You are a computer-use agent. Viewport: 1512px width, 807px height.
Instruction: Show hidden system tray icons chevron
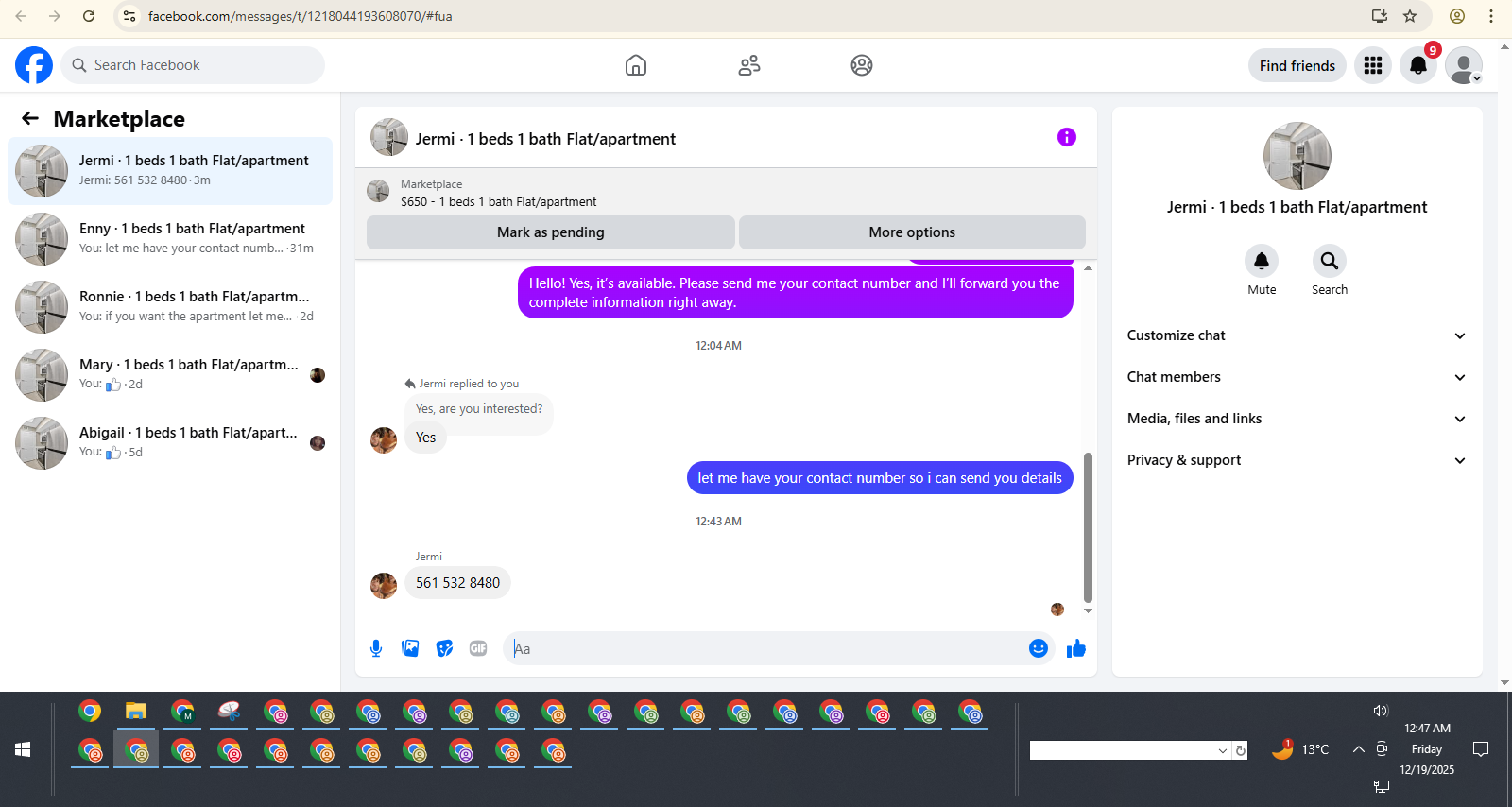1358,749
